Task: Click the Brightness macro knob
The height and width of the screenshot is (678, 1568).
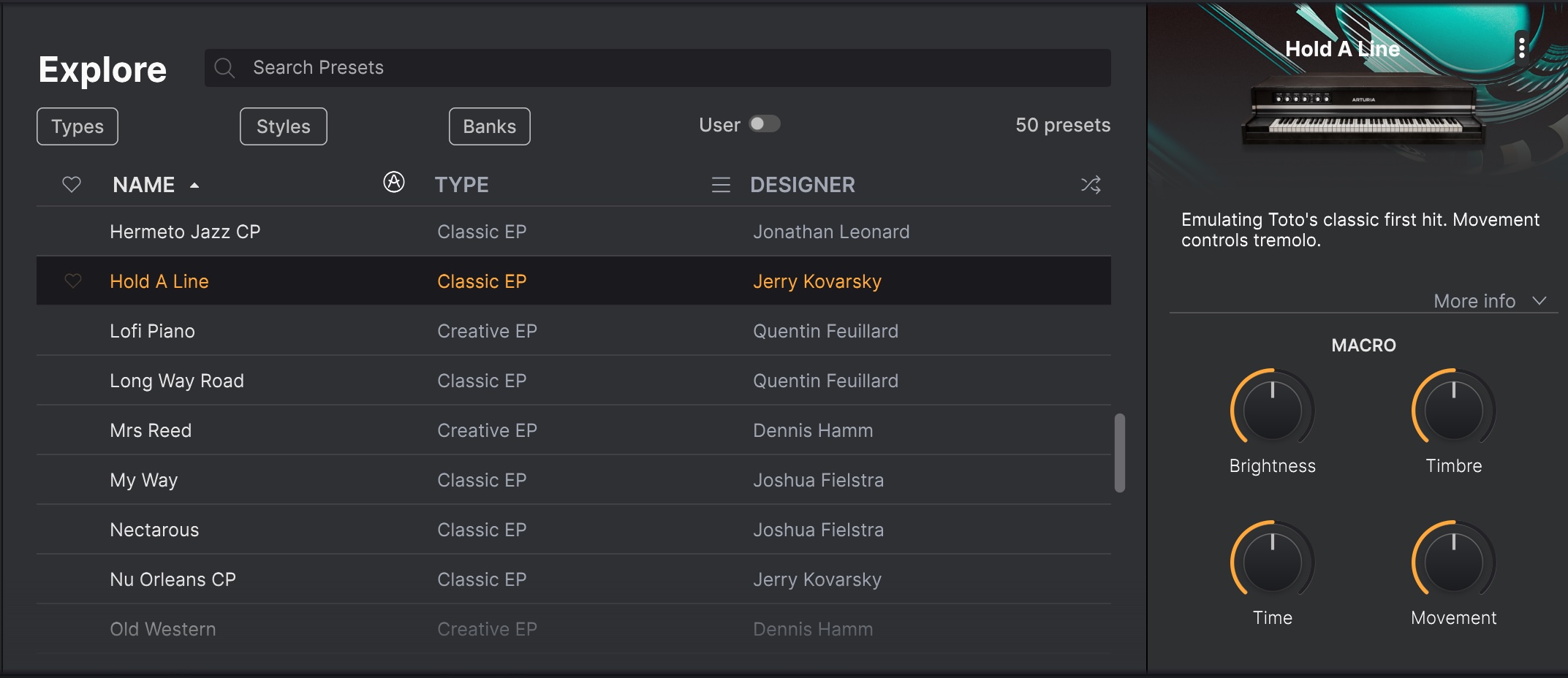Action: click(1273, 409)
